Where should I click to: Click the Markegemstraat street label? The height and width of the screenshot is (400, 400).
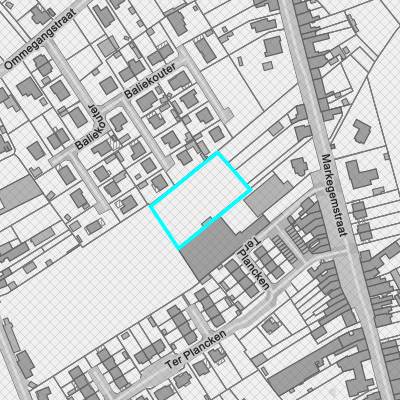pyautogui.click(x=333, y=195)
